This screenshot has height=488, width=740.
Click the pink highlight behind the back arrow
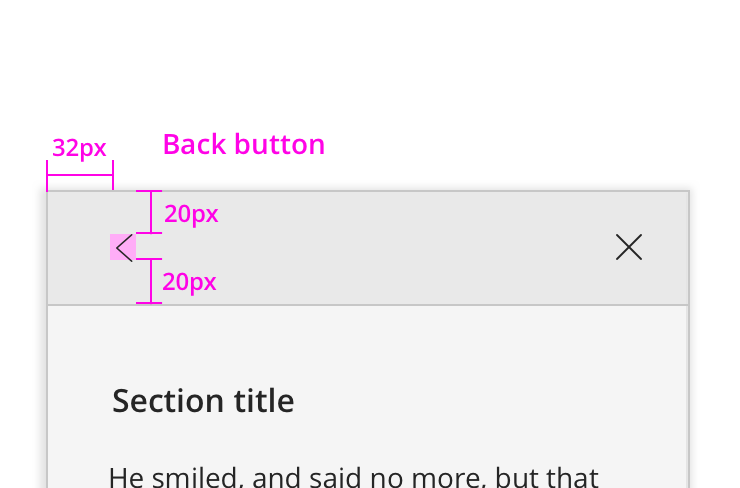point(115,247)
